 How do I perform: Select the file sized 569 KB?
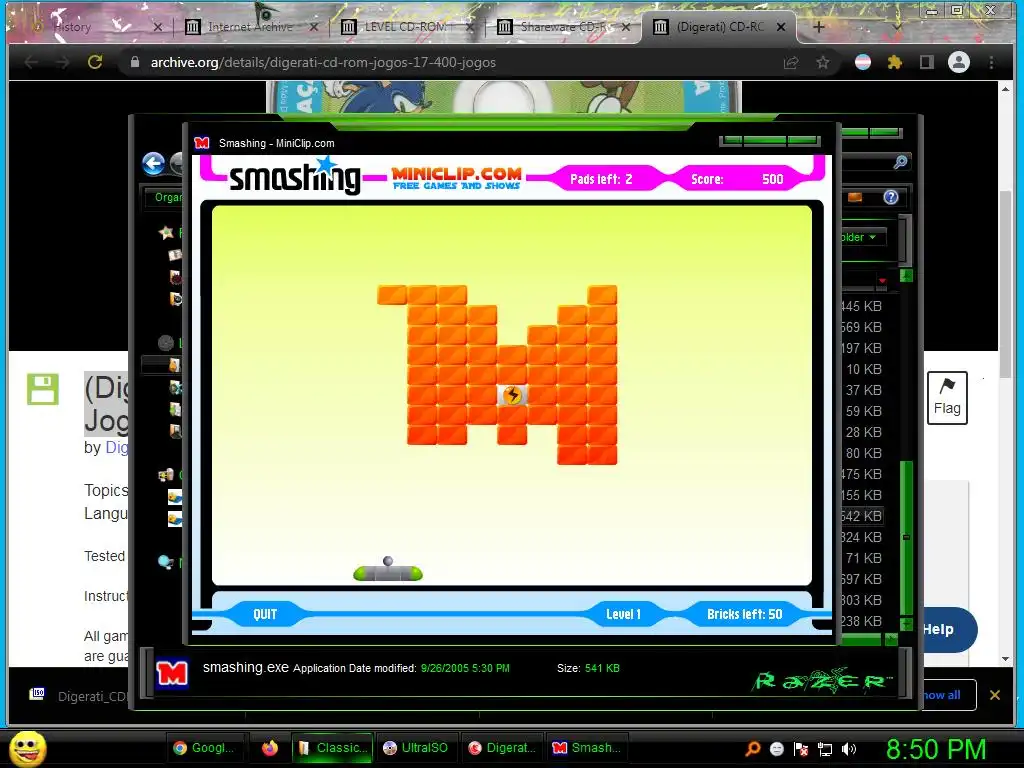(x=861, y=327)
